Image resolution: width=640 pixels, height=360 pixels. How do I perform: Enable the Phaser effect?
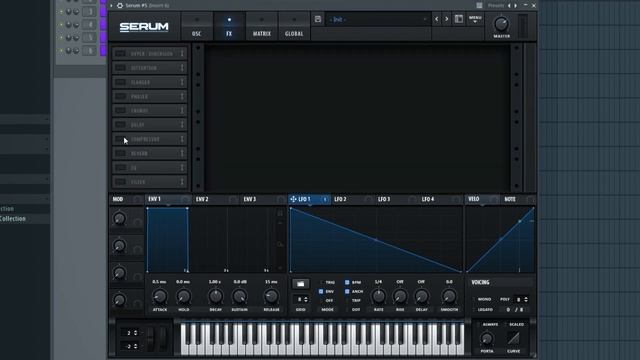point(120,96)
